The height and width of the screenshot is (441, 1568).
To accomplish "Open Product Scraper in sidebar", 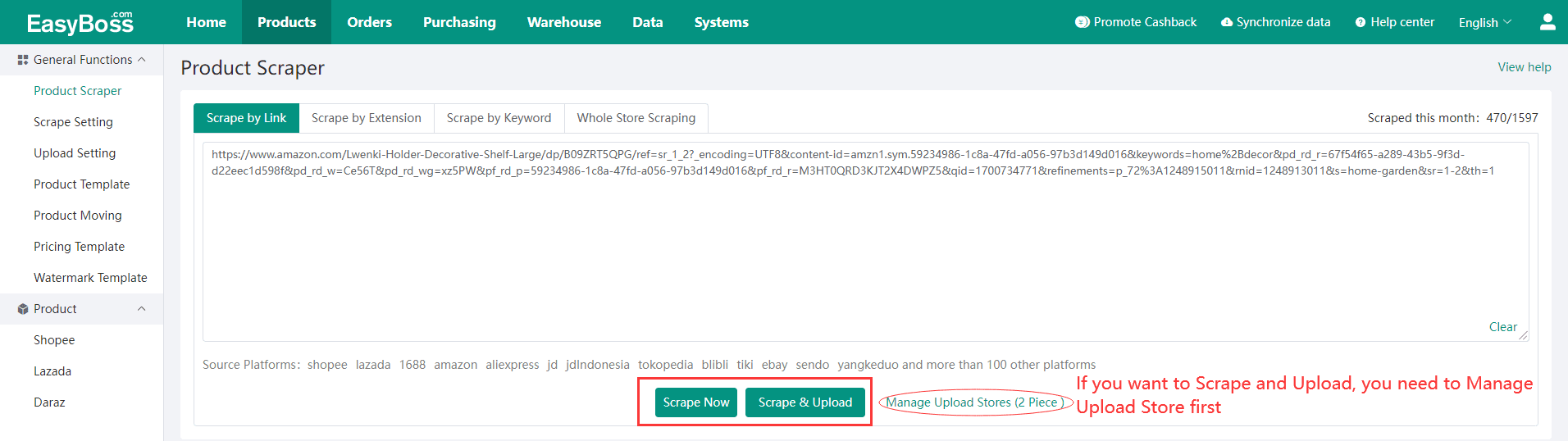I will (x=77, y=91).
